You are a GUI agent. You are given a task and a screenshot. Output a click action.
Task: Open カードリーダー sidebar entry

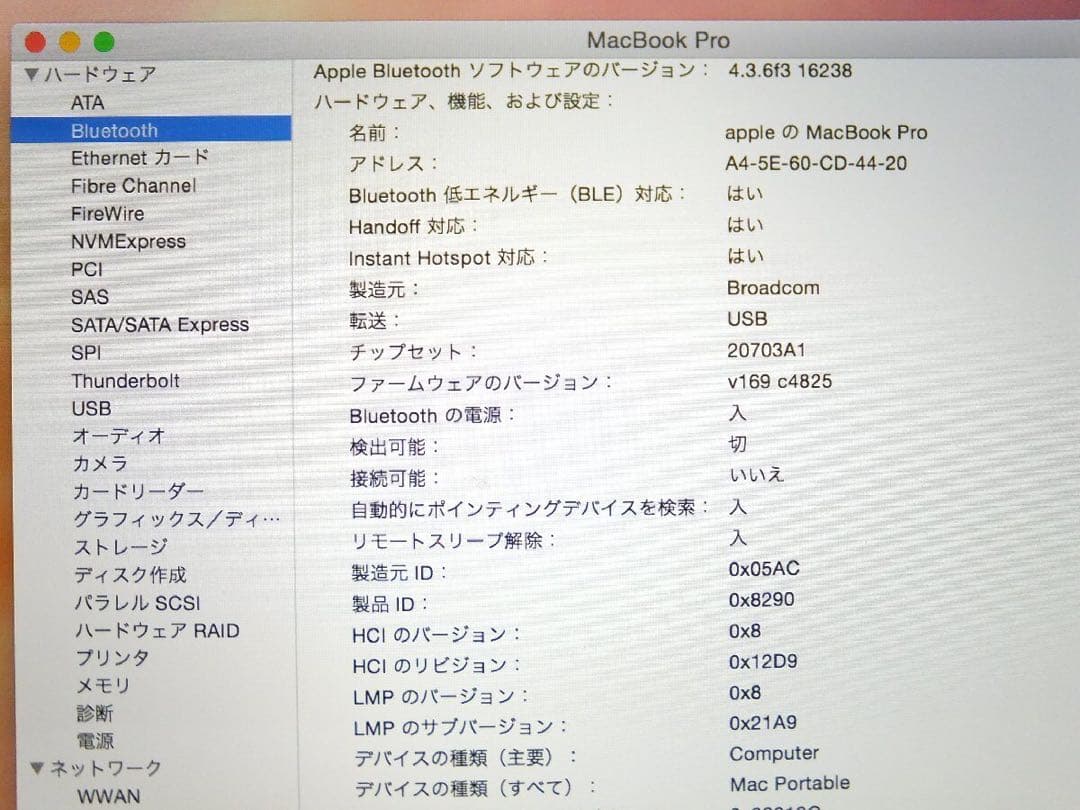138,491
